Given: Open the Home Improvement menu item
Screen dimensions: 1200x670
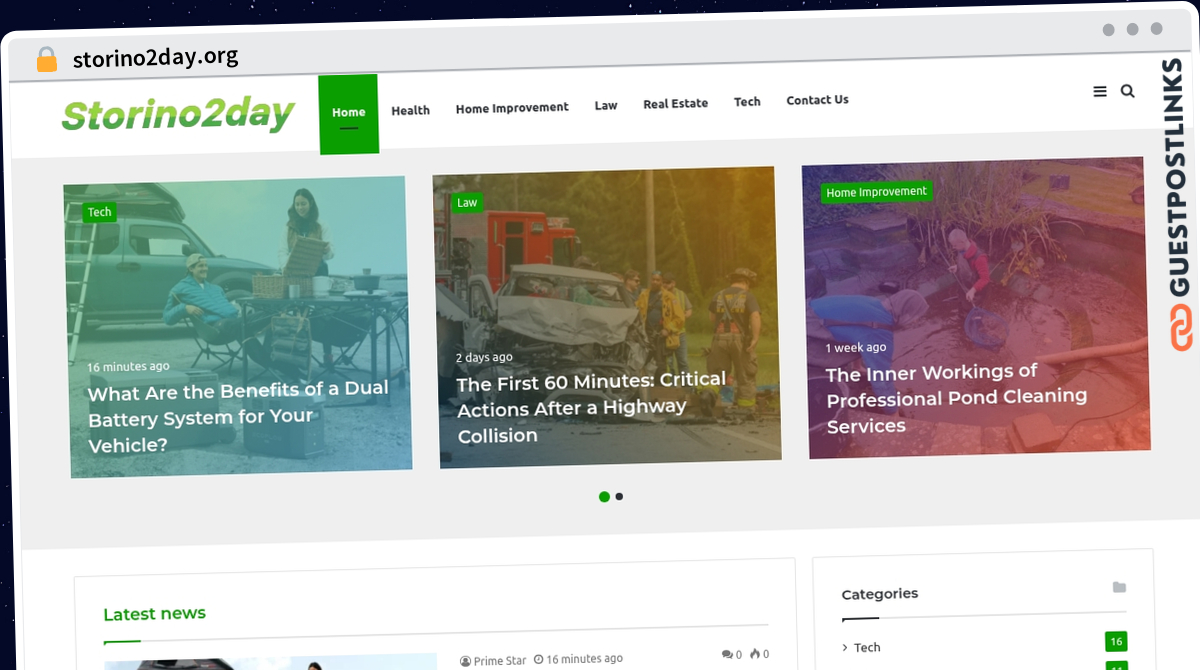Looking at the screenshot, I should (x=512, y=108).
